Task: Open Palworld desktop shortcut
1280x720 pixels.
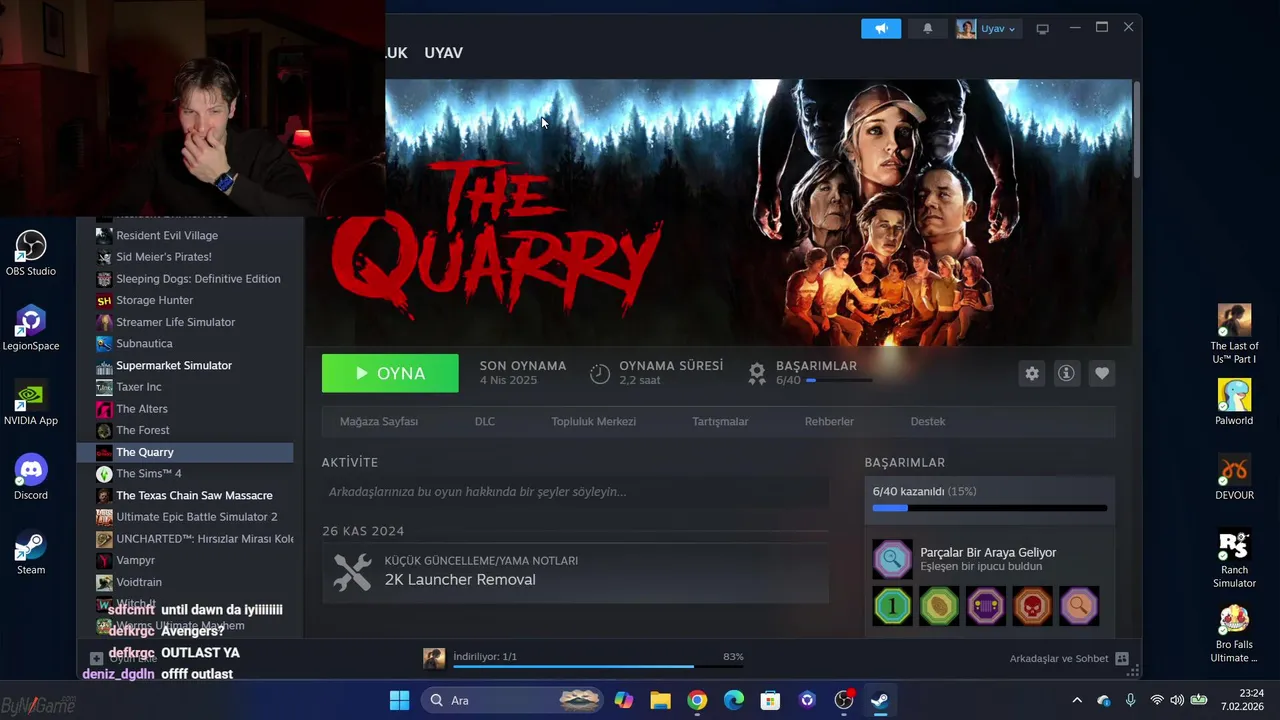Action: coord(1234,402)
